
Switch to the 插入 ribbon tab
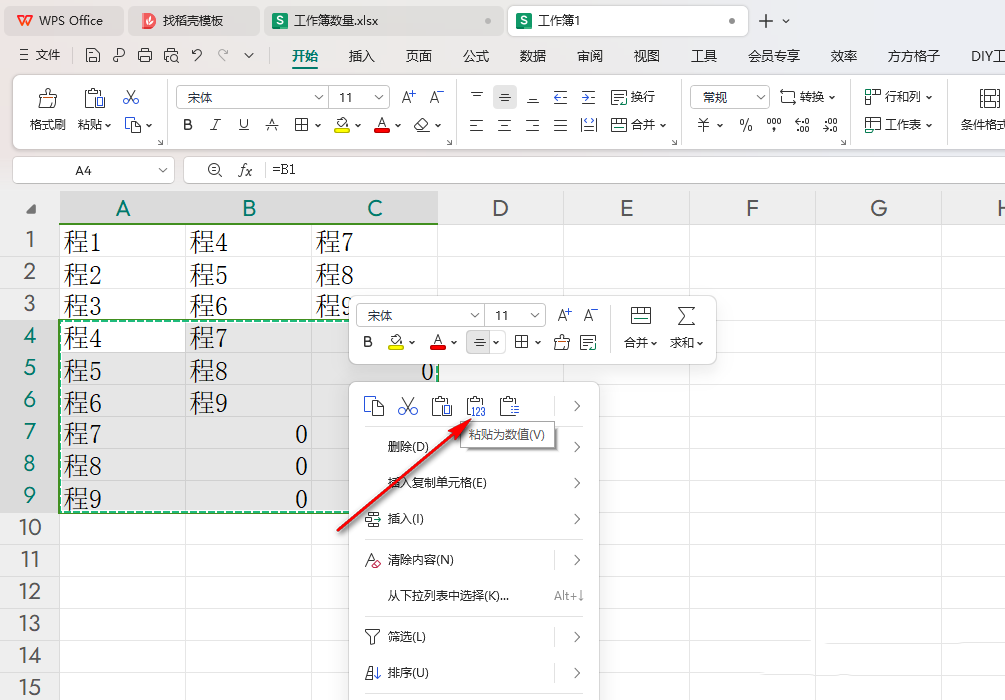click(361, 56)
